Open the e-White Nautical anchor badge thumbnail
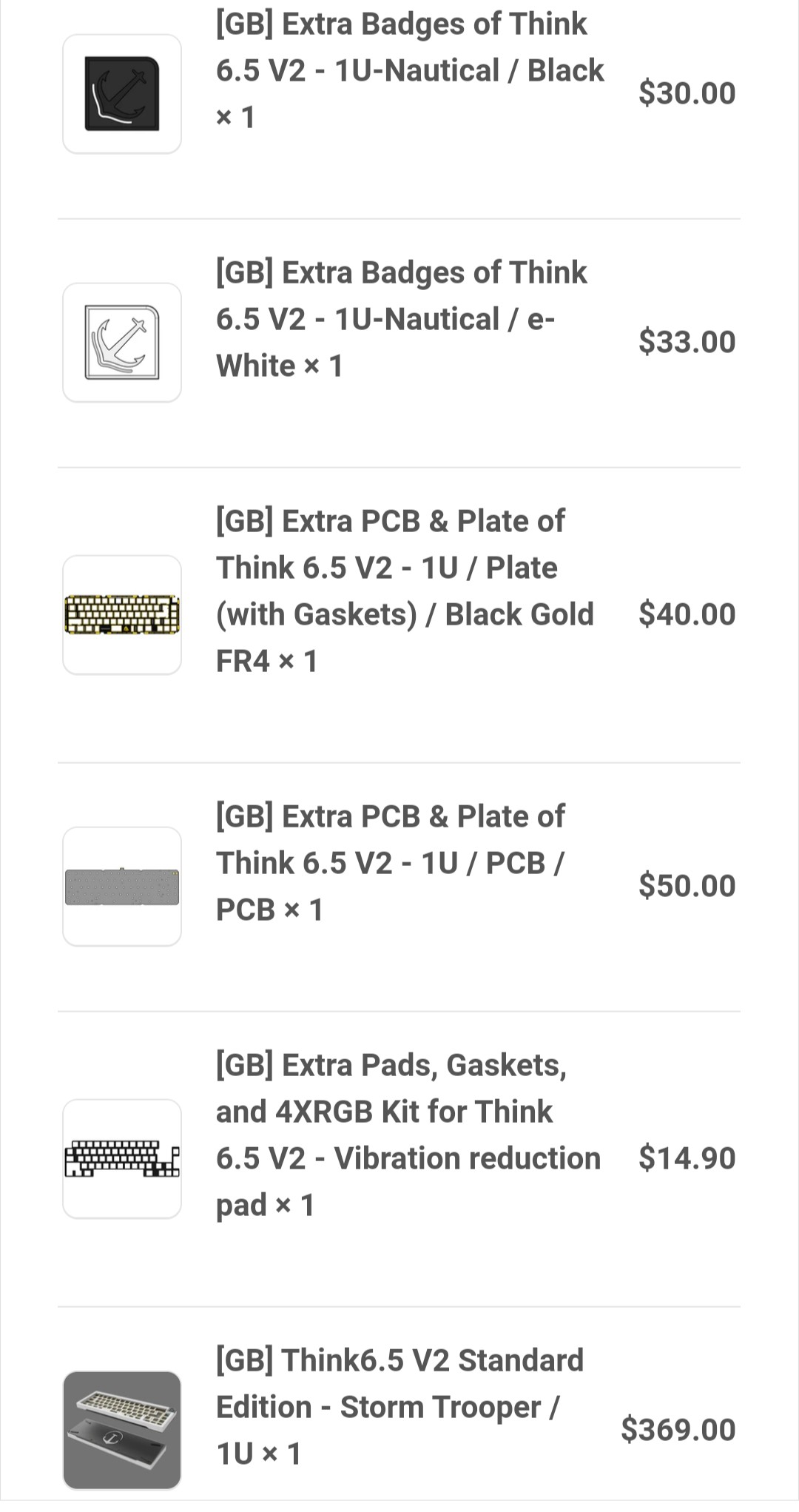The height and width of the screenshot is (1512, 799). (x=122, y=343)
